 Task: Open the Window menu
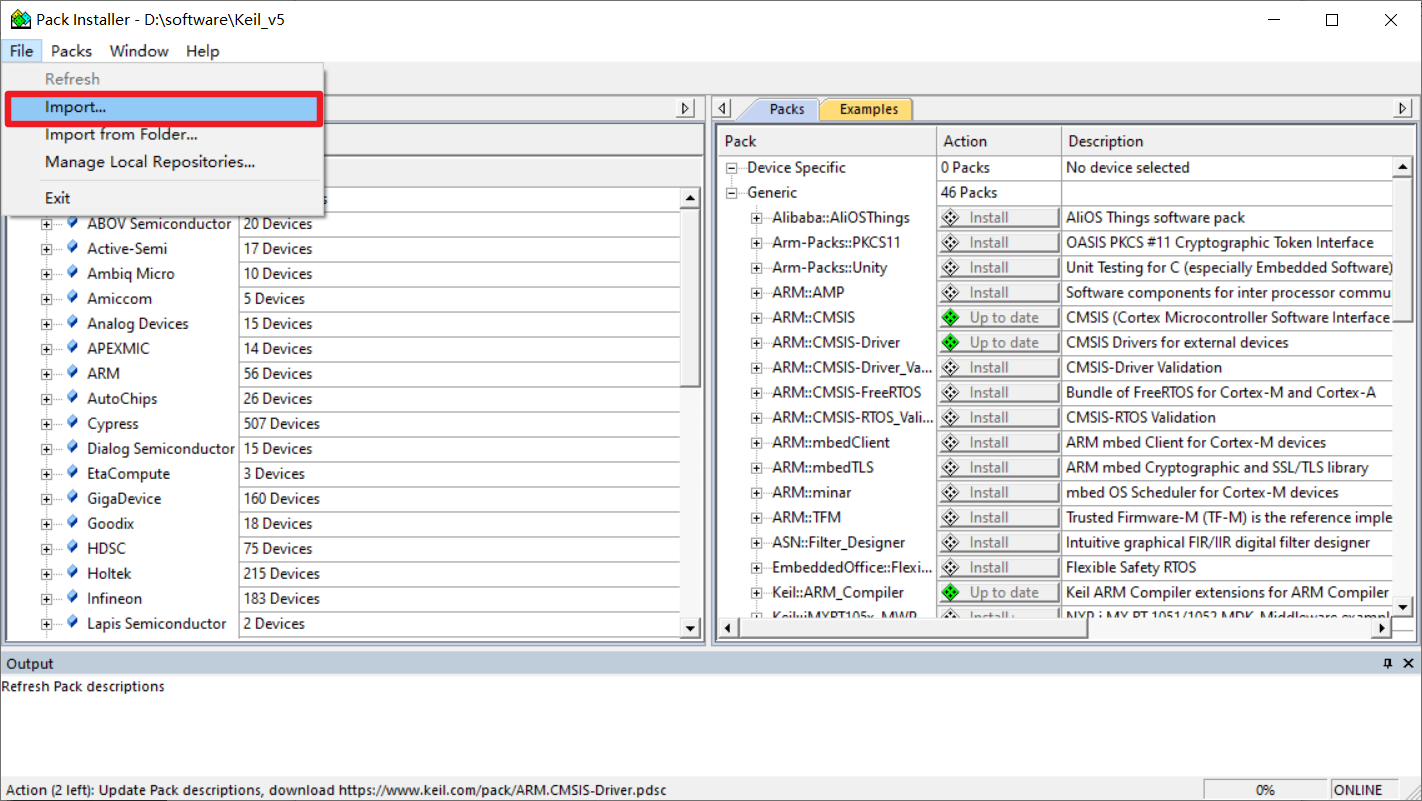tap(139, 51)
